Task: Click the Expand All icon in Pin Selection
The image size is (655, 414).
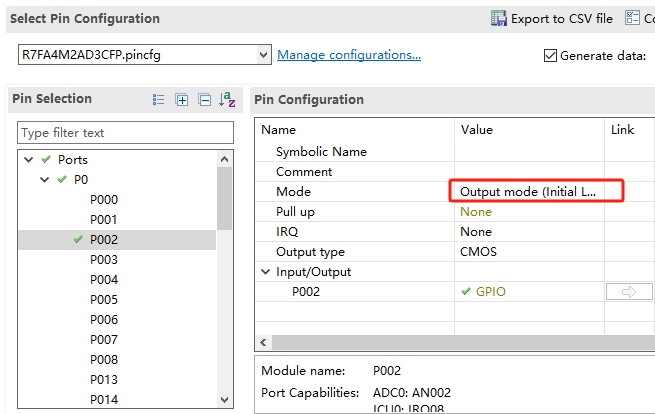Action: click(182, 100)
